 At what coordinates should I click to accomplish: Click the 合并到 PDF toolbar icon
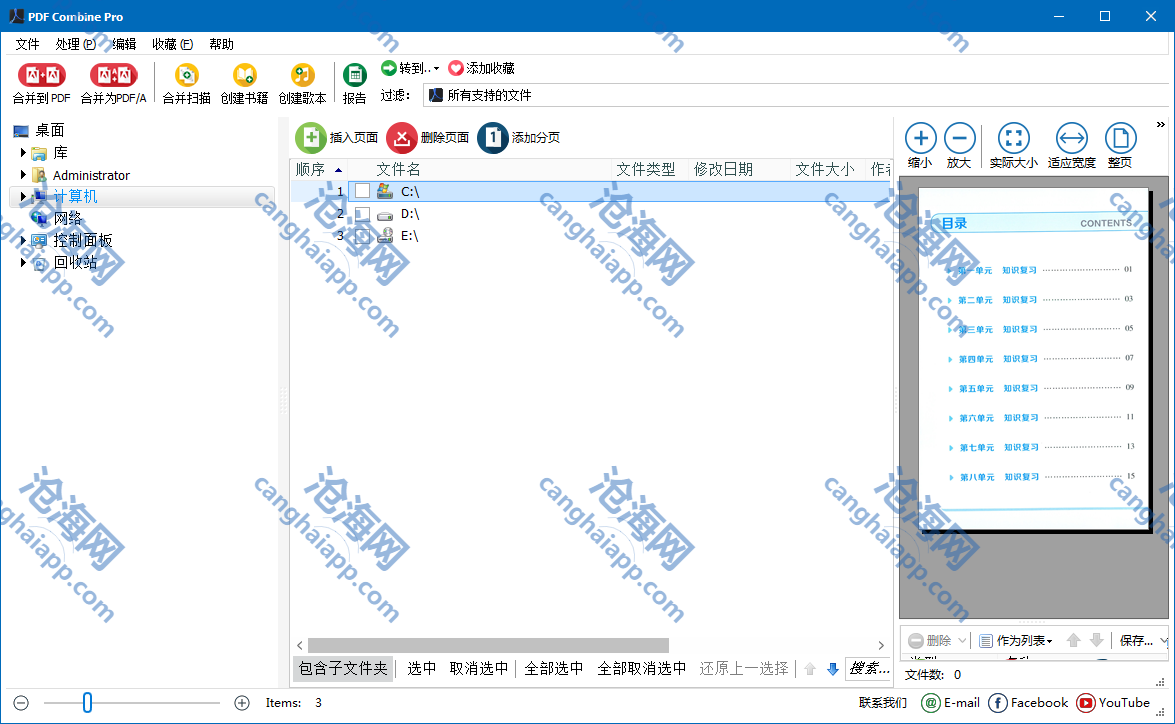point(42,75)
